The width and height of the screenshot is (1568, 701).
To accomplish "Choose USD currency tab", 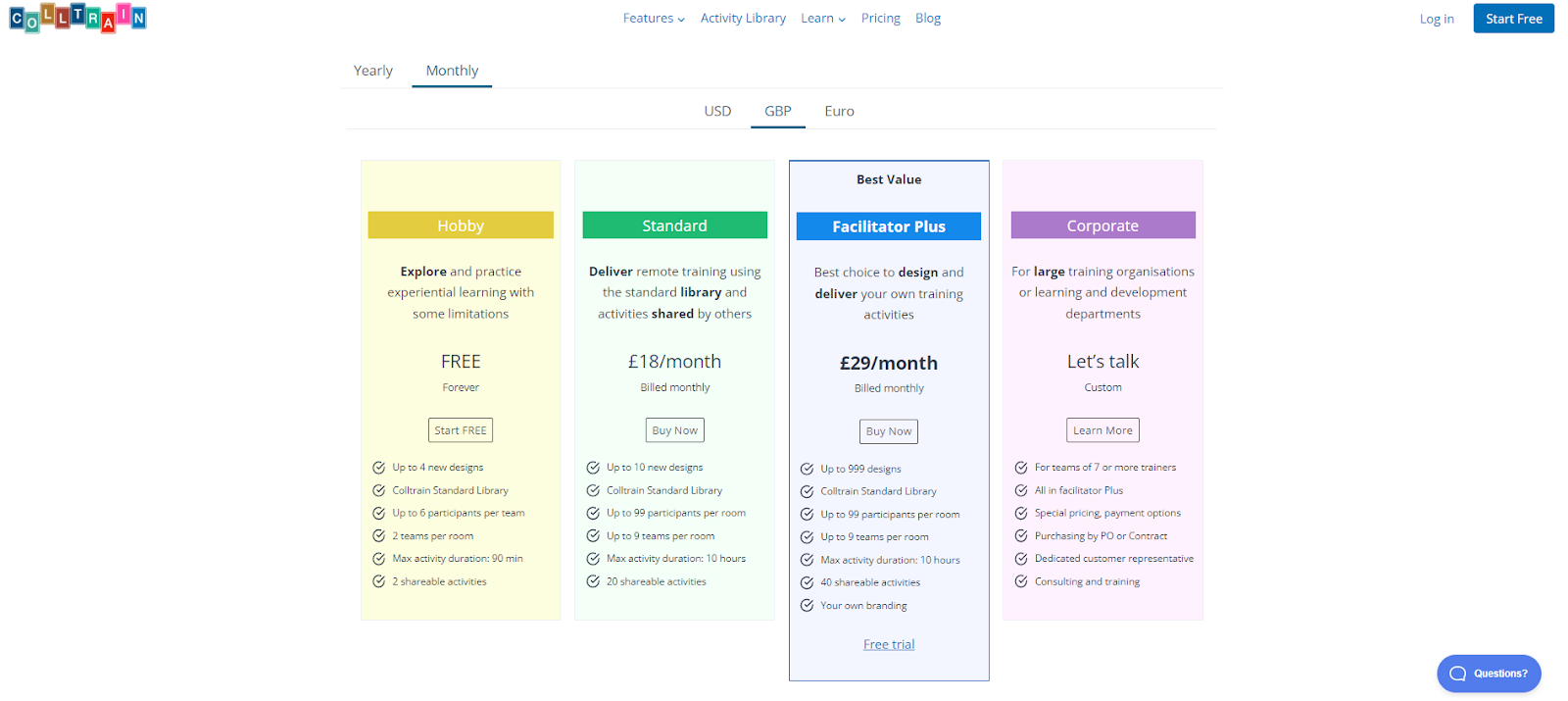I will click(x=717, y=111).
